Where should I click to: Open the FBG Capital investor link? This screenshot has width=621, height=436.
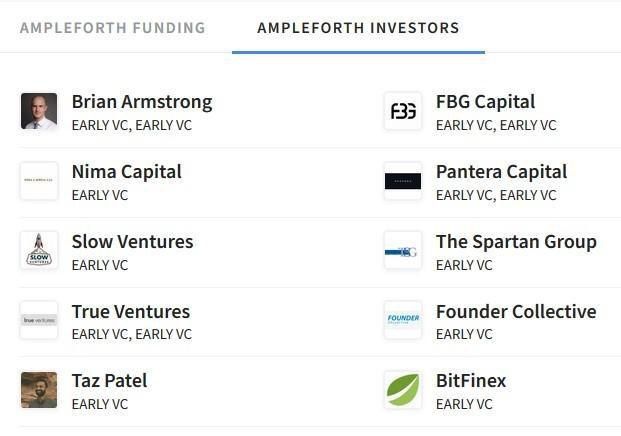coord(485,102)
